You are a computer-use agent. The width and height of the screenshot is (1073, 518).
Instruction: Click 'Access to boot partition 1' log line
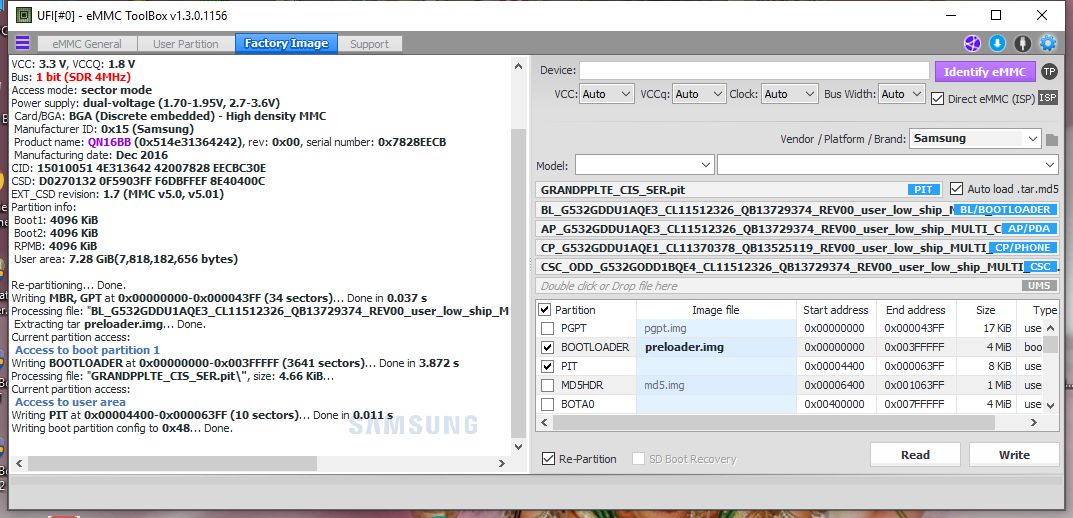88,350
